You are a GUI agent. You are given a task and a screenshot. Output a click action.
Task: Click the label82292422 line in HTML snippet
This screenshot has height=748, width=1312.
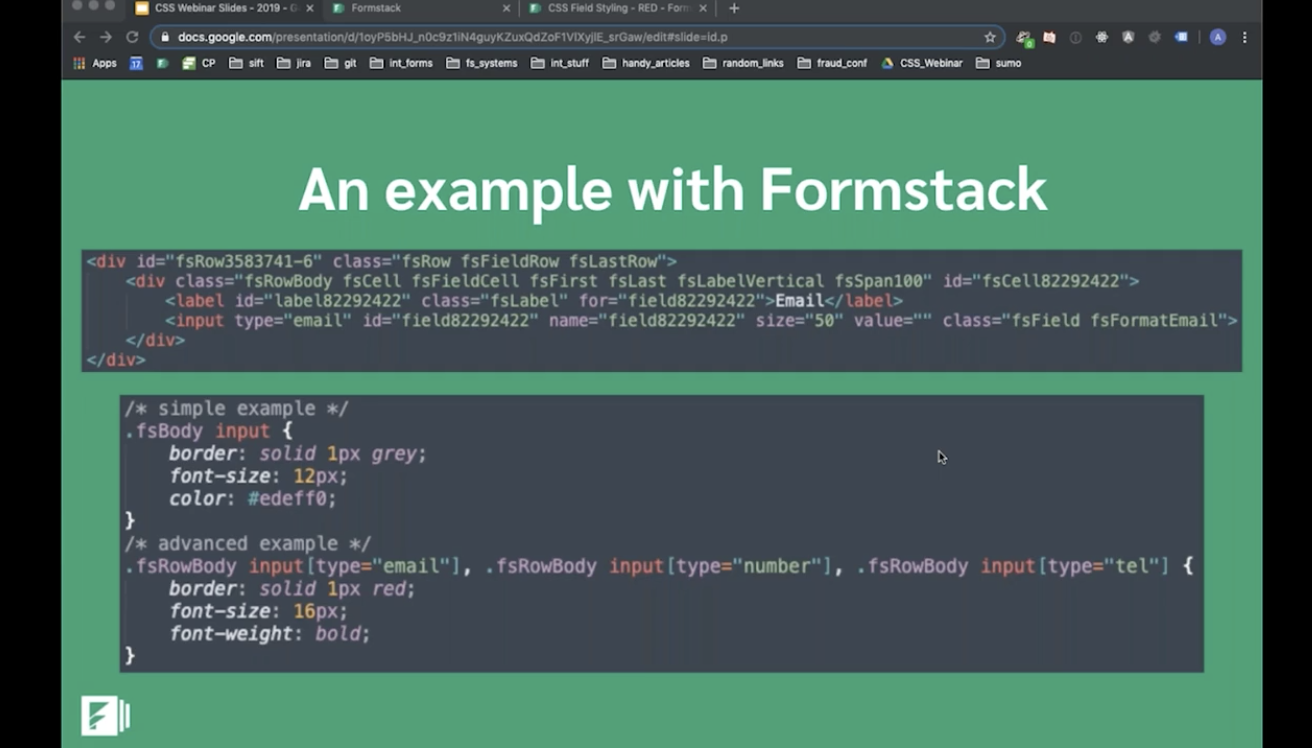534,300
